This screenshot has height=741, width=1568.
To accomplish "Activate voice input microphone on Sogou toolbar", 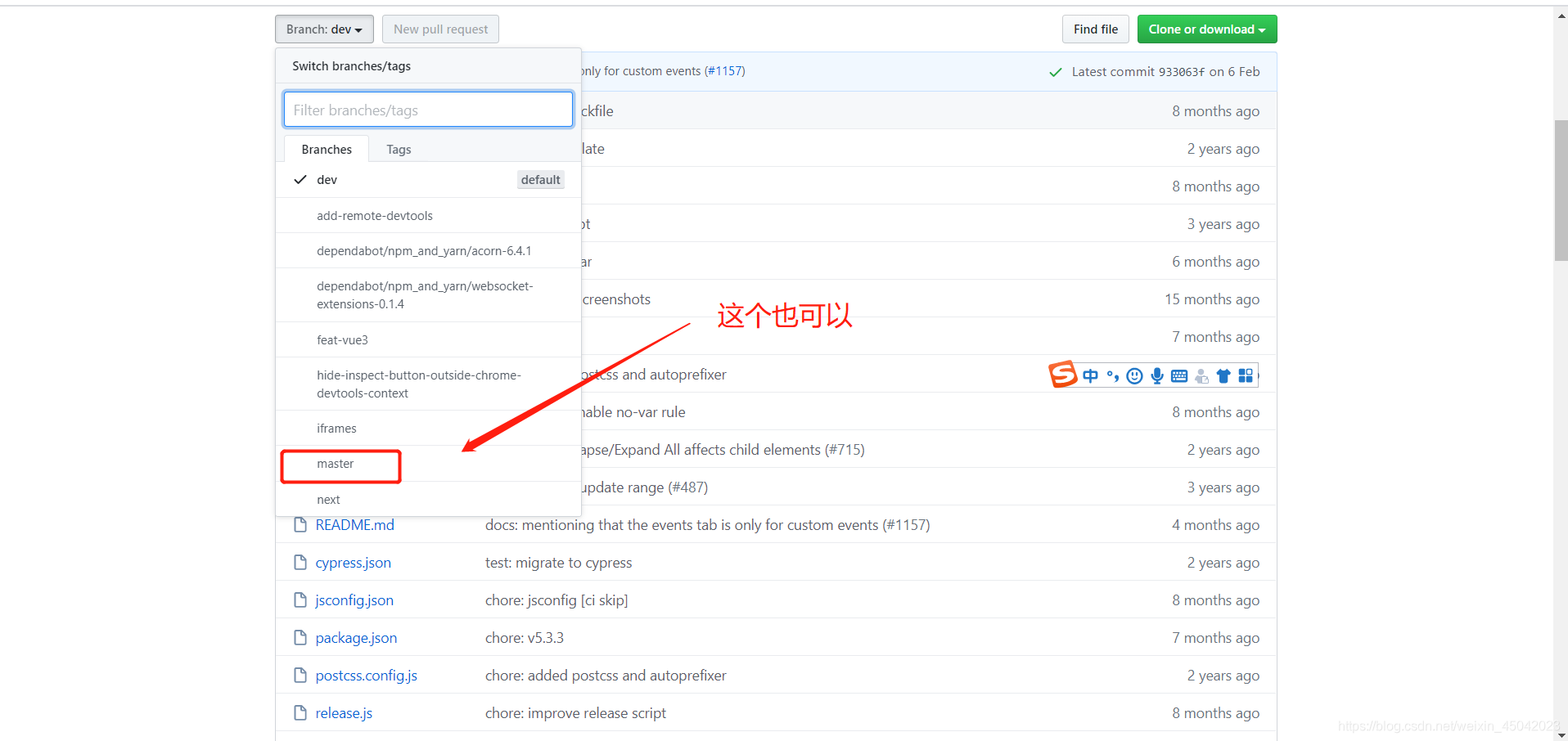I will click(1156, 375).
